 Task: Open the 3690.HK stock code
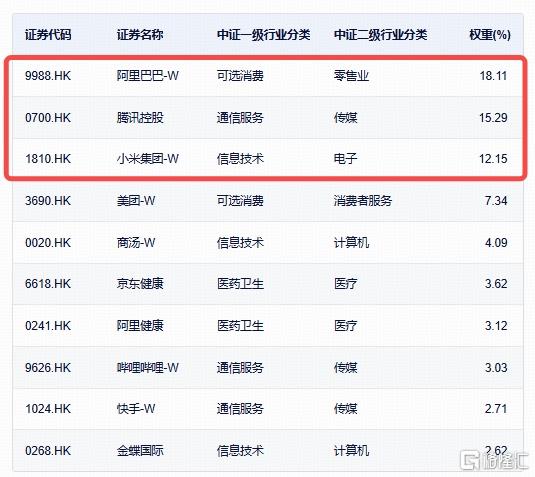click(48, 201)
